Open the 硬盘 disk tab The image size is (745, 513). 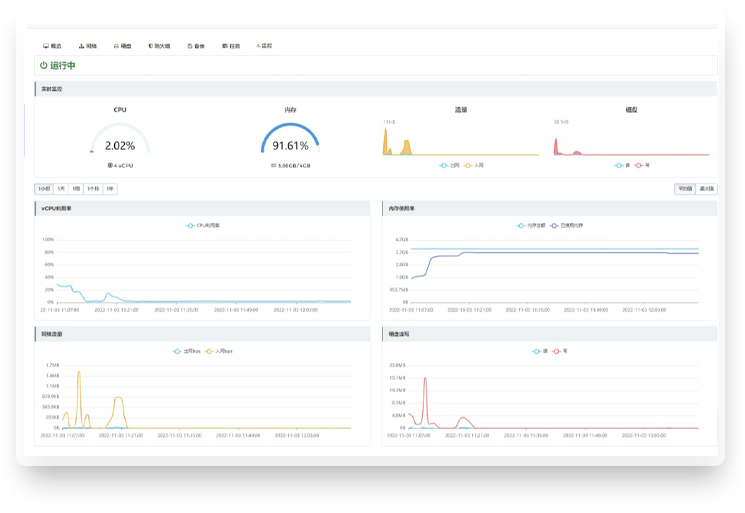[x=122, y=46]
